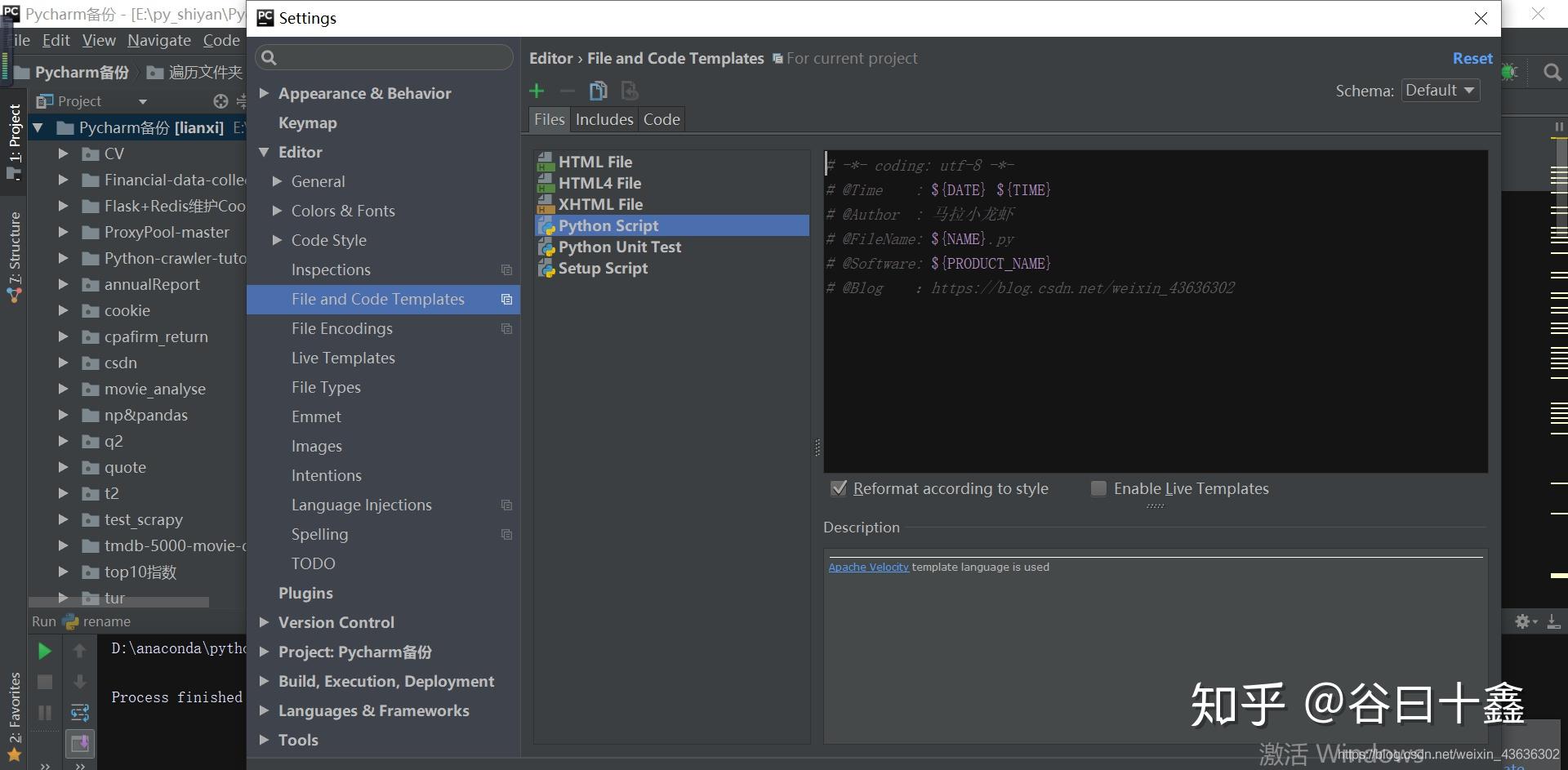The height and width of the screenshot is (770, 1568).
Task: Click the Pause icon in Run panel
Action: pos(45,713)
